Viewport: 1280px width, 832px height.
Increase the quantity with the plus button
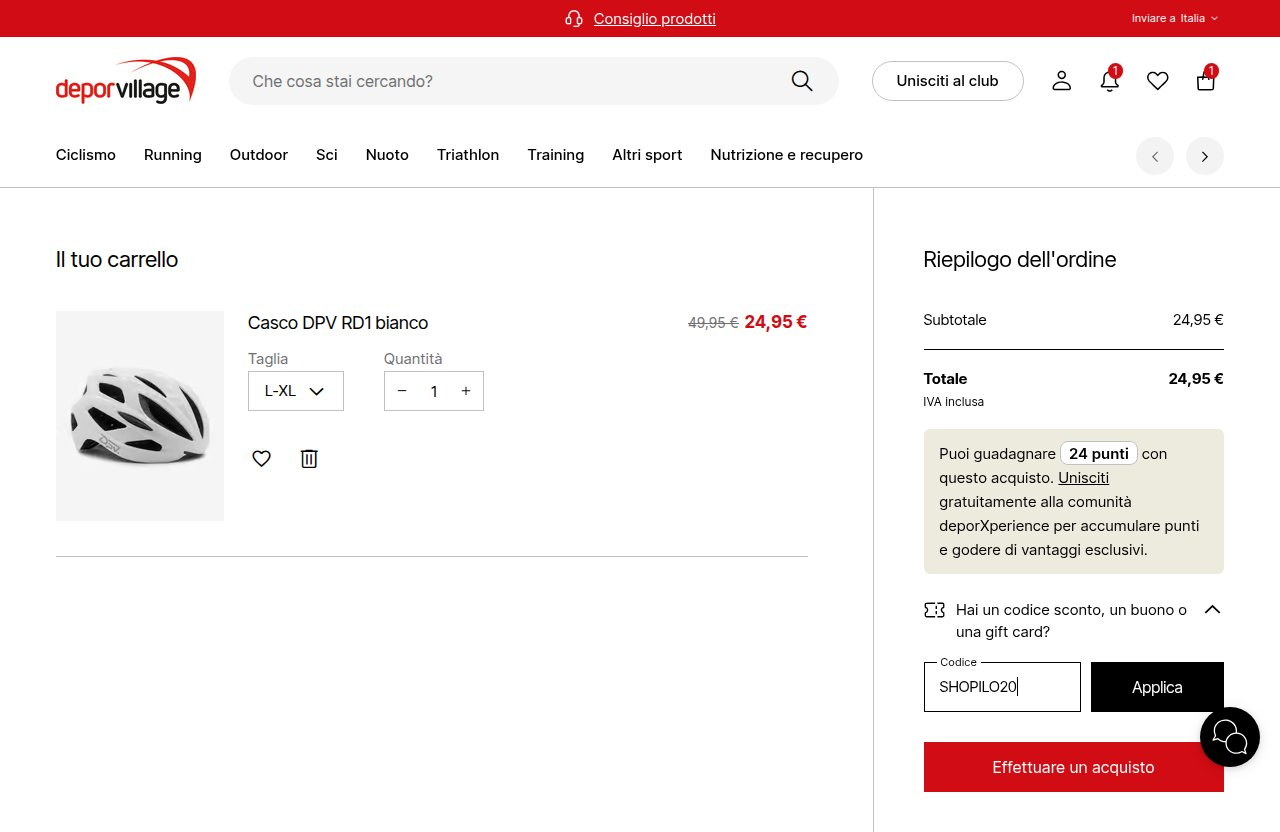pyautogui.click(x=466, y=391)
